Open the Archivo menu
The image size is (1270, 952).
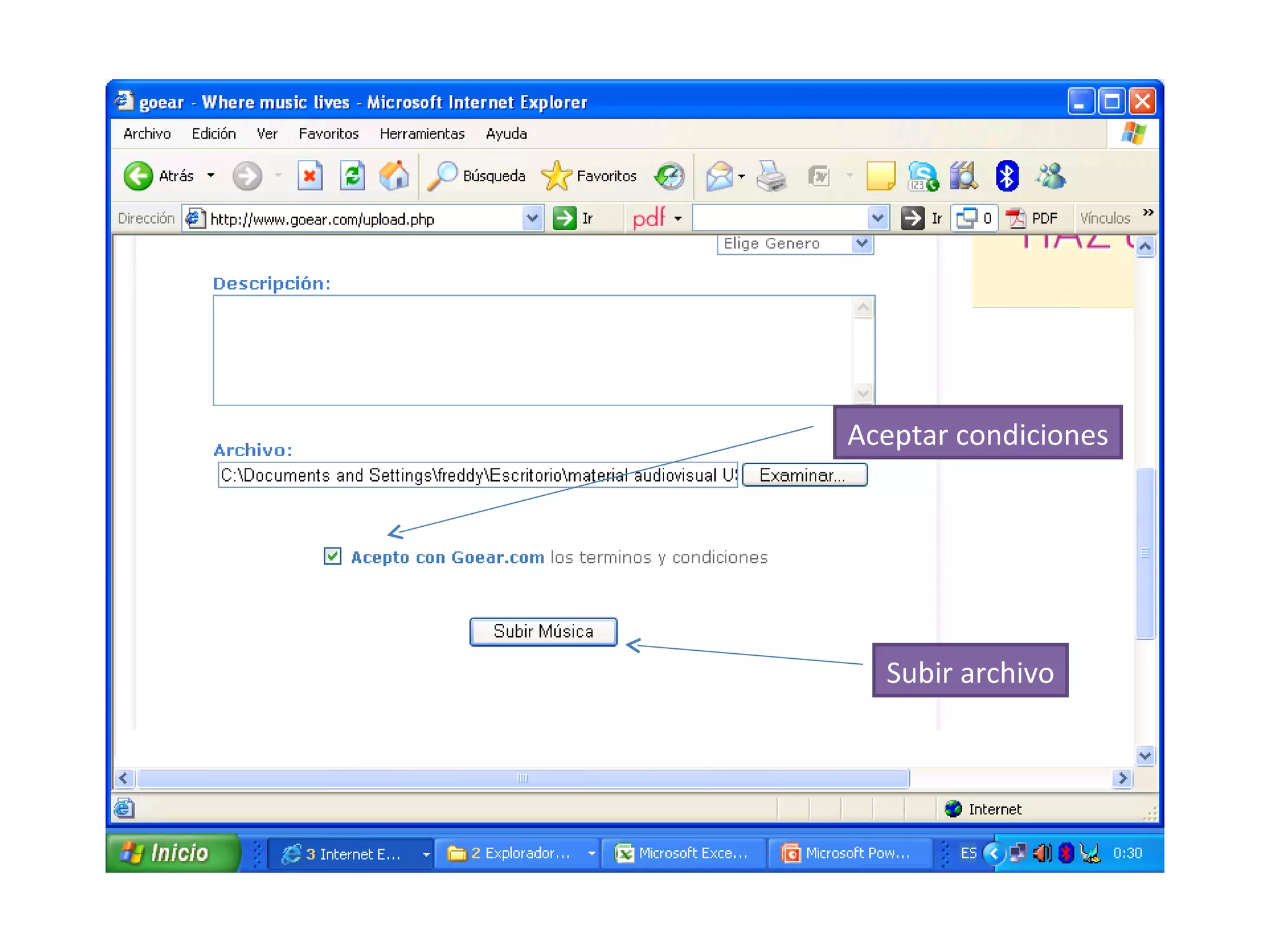pos(147,134)
